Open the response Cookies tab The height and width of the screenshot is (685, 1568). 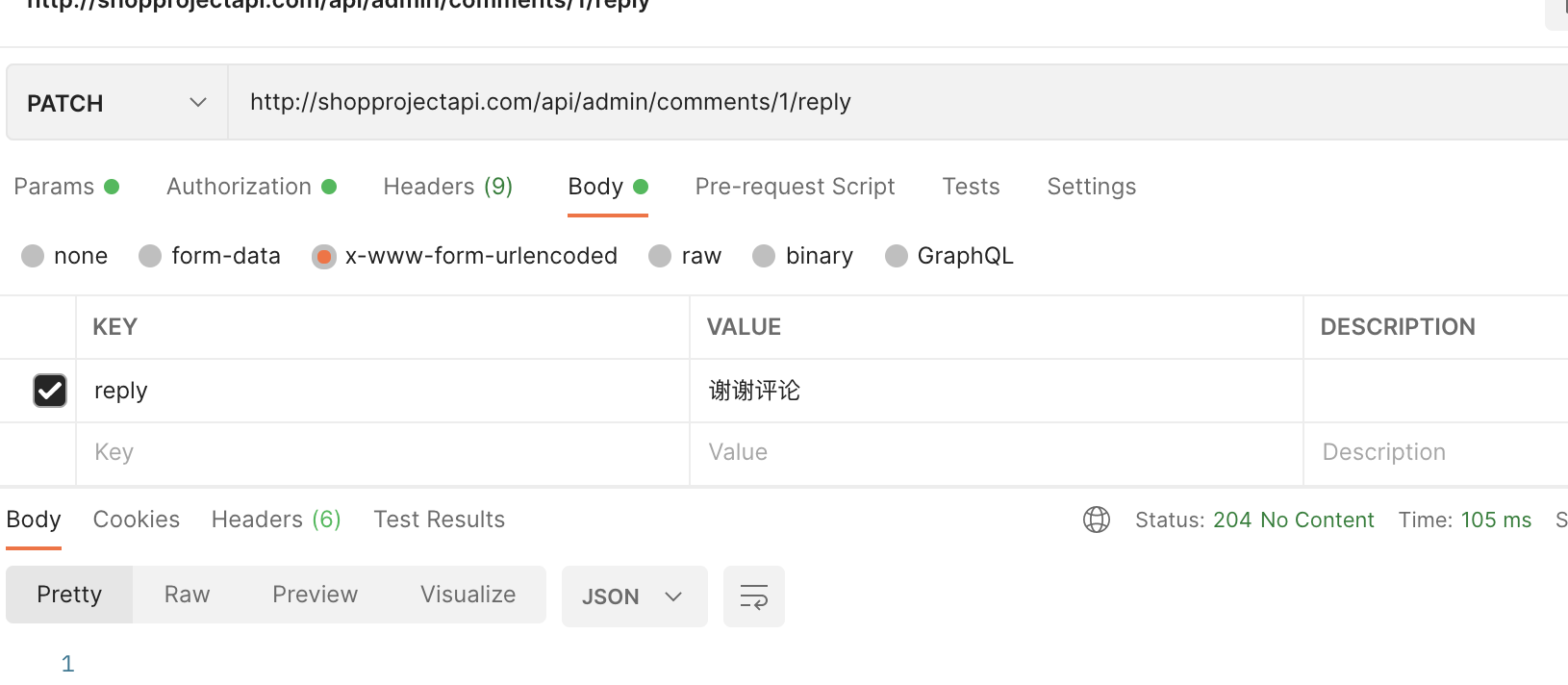137,520
